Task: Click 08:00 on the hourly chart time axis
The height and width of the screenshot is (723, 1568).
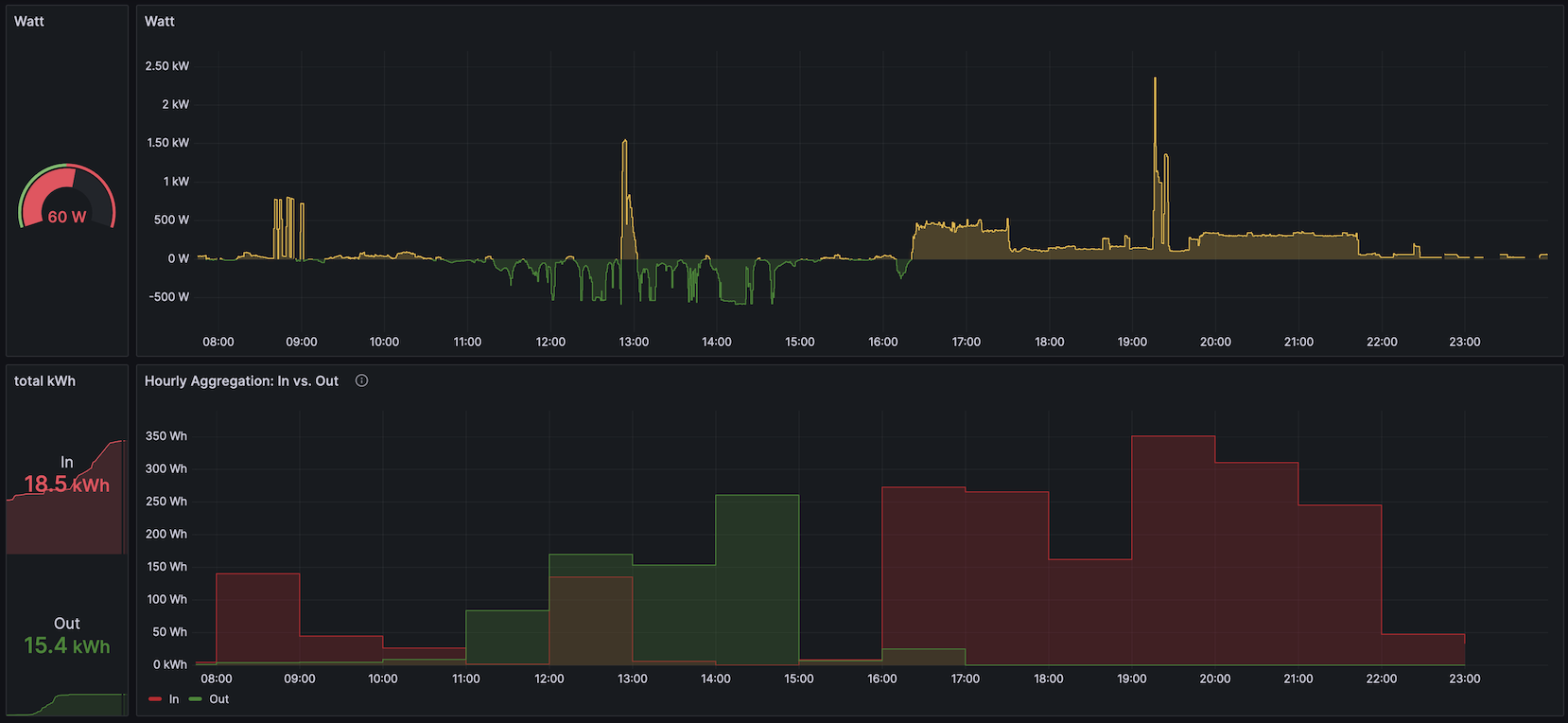Action: click(217, 679)
